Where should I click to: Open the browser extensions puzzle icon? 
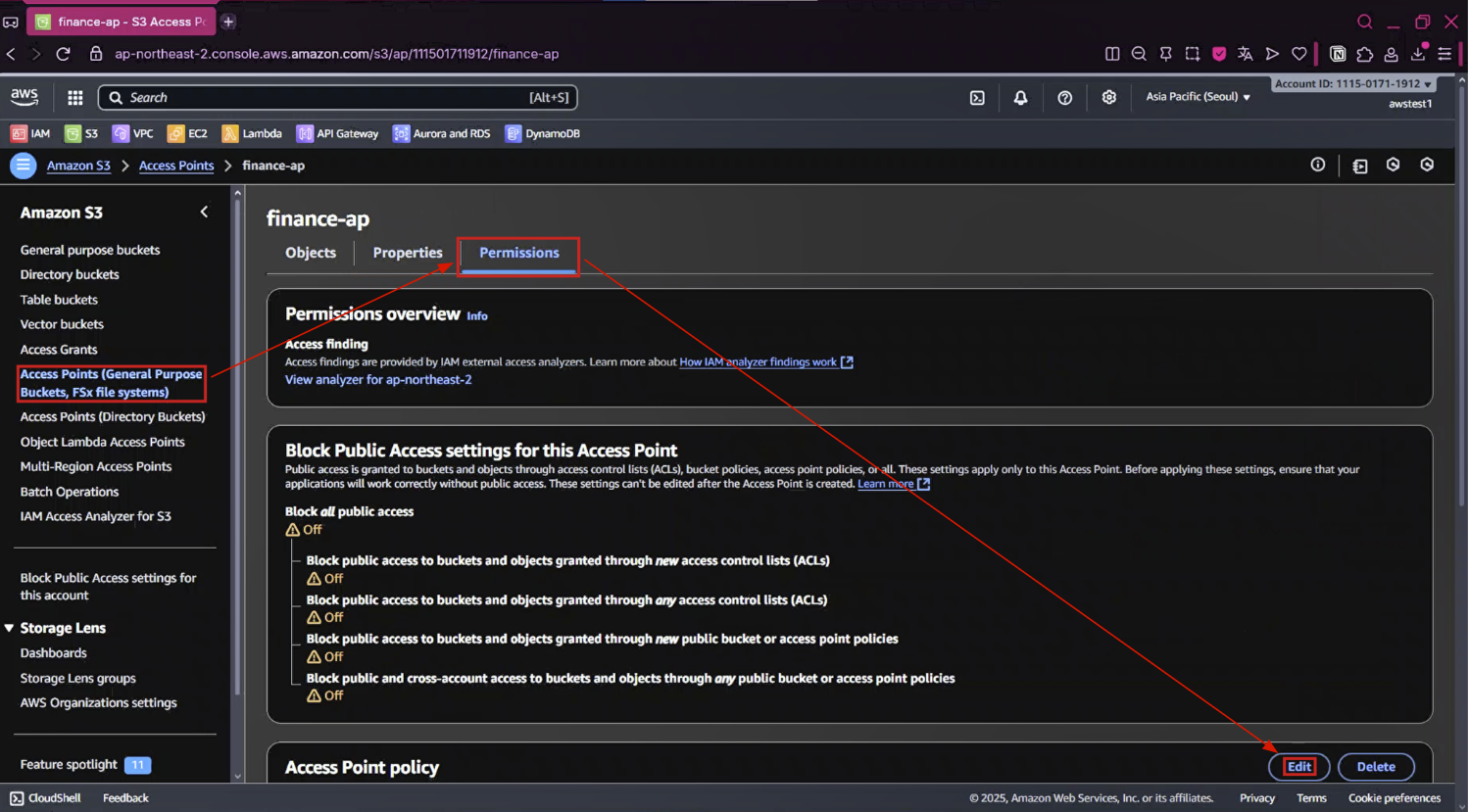[x=1364, y=54]
